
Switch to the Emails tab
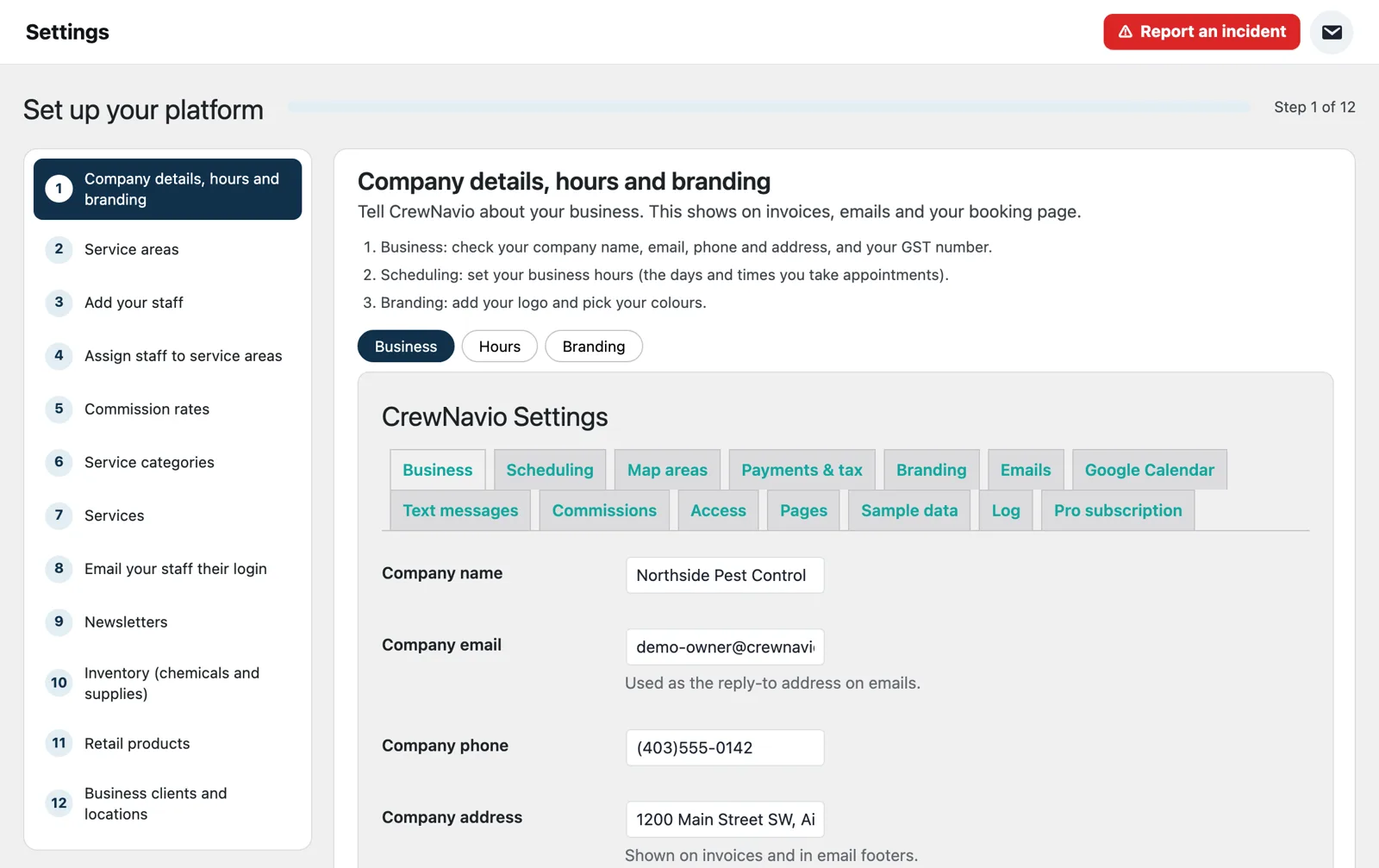tap(1026, 470)
